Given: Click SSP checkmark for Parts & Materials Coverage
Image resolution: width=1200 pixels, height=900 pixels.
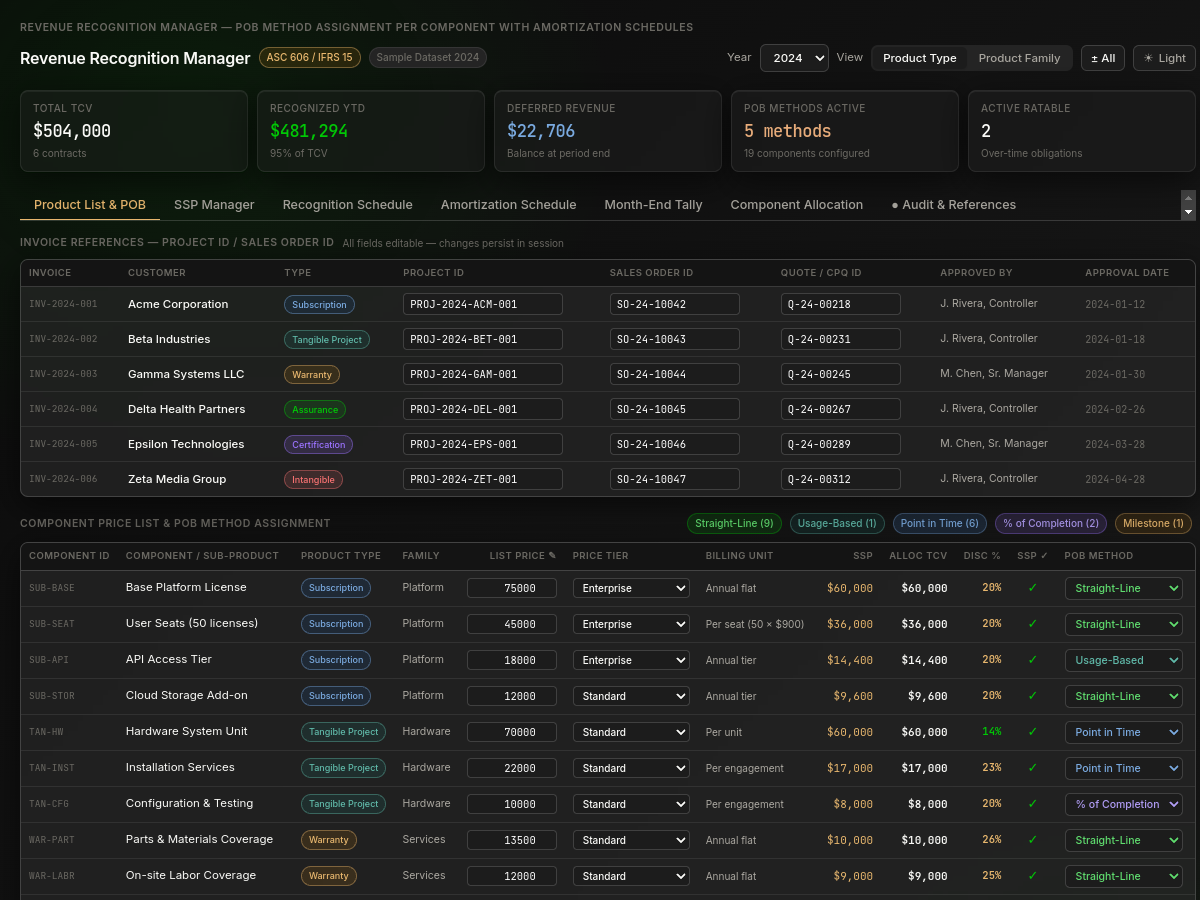Looking at the screenshot, I should coord(1033,840).
